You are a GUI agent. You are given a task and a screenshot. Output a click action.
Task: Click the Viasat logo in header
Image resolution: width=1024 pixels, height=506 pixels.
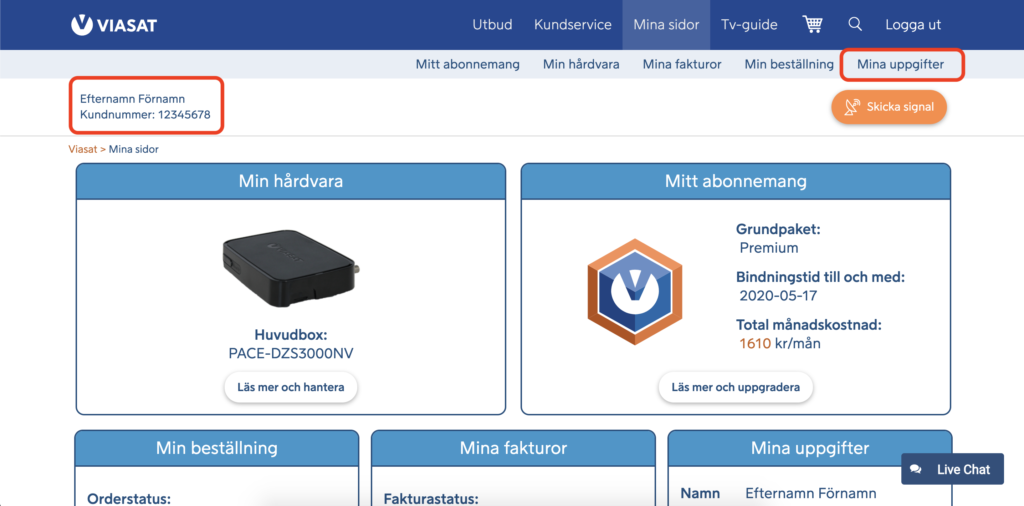[114, 25]
